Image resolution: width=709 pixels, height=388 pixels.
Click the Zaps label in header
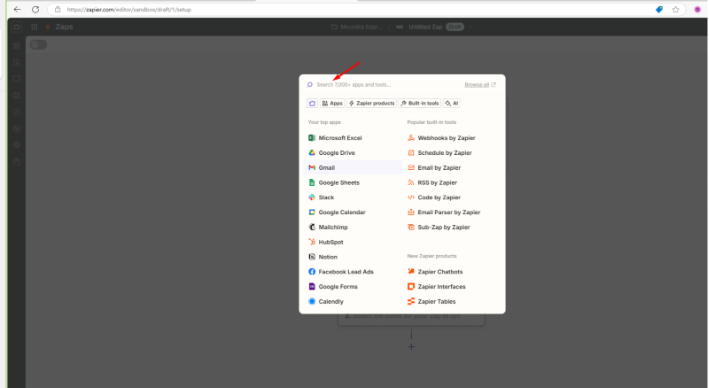pos(64,27)
